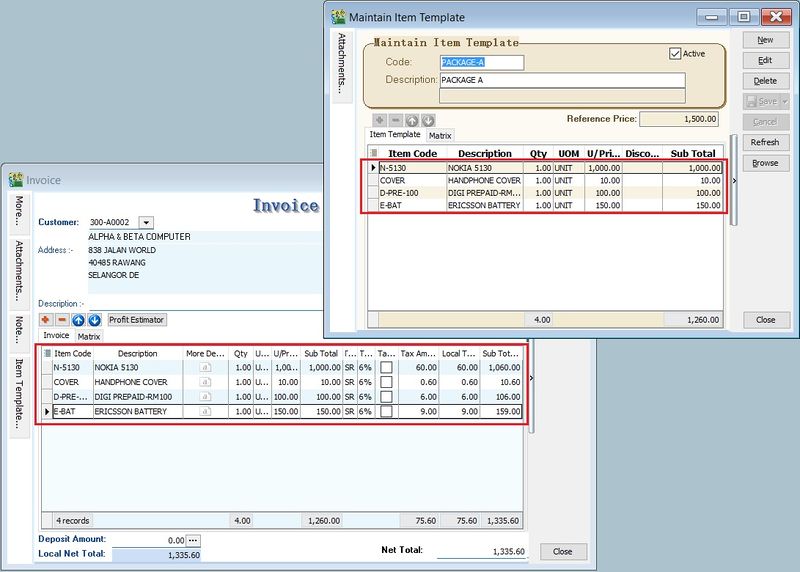Tick the tax checkbox for N-5130 row

tap(386, 368)
